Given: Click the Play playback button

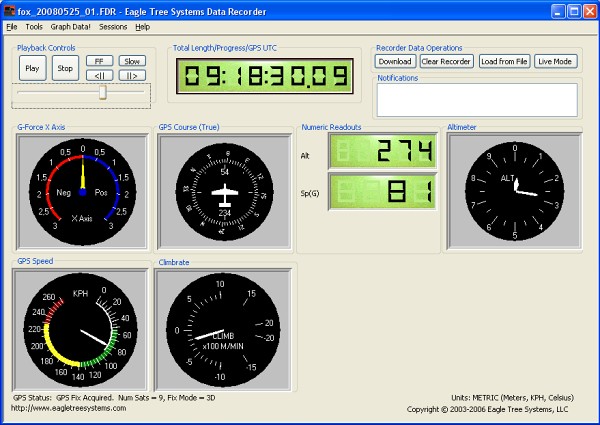Looking at the screenshot, I should coord(33,68).
